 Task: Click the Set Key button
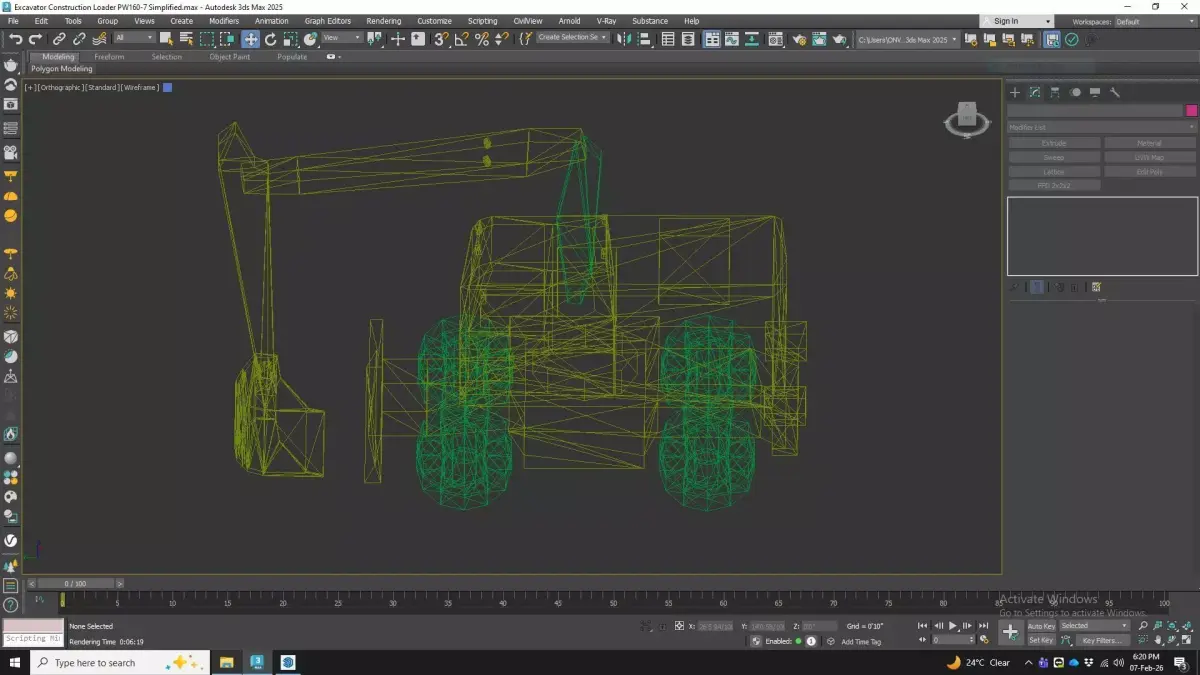pos(1041,640)
